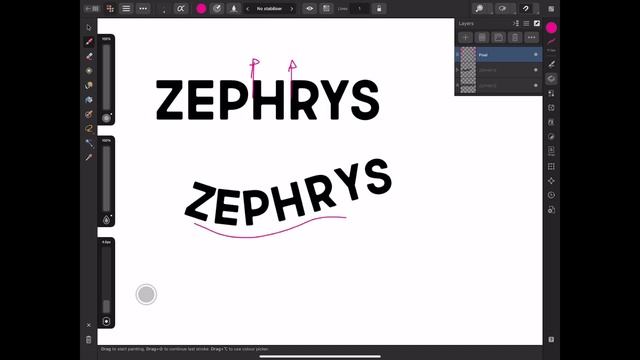The width and height of the screenshot is (640, 360).
Task: Open the Brushes studio icon
Action: point(551,64)
